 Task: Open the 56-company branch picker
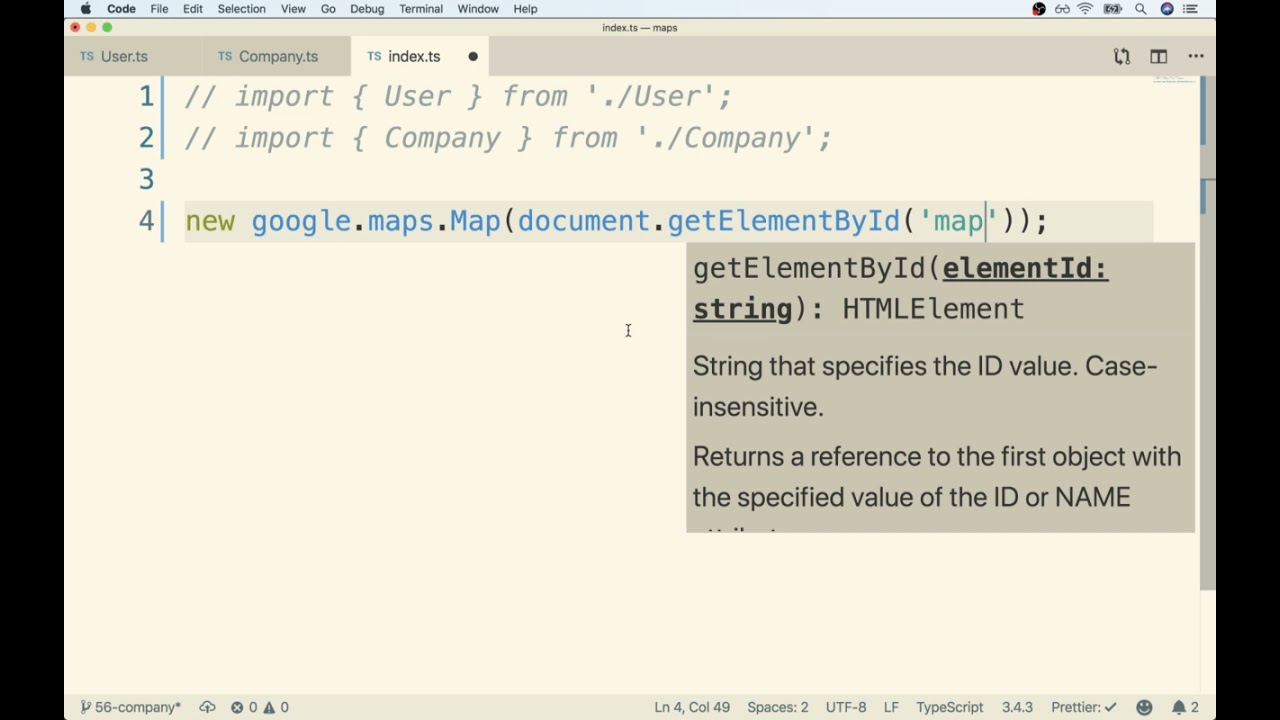tap(131, 707)
